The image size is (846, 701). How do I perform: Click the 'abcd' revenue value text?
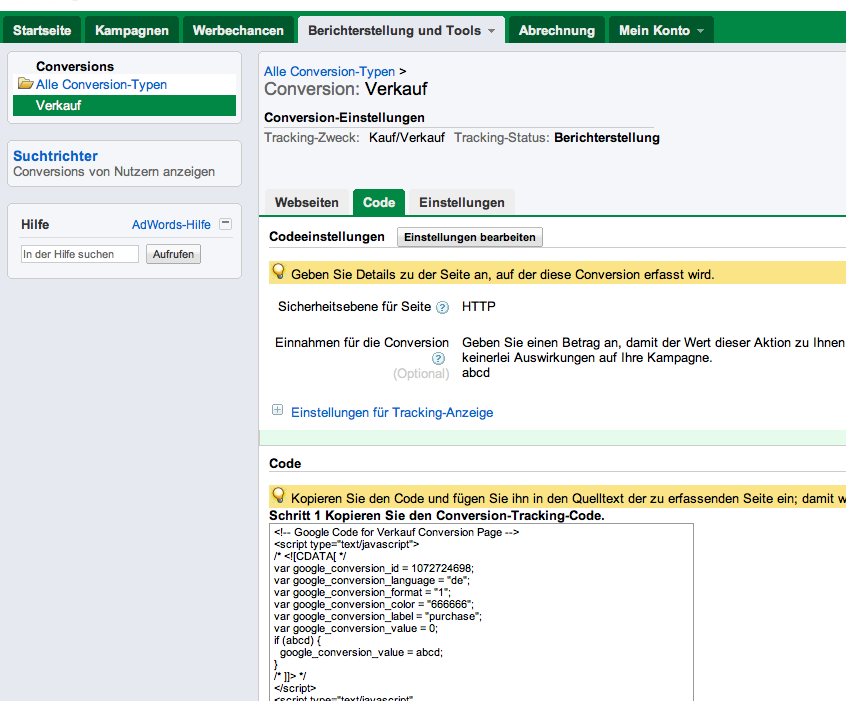pyautogui.click(x=476, y=373)
